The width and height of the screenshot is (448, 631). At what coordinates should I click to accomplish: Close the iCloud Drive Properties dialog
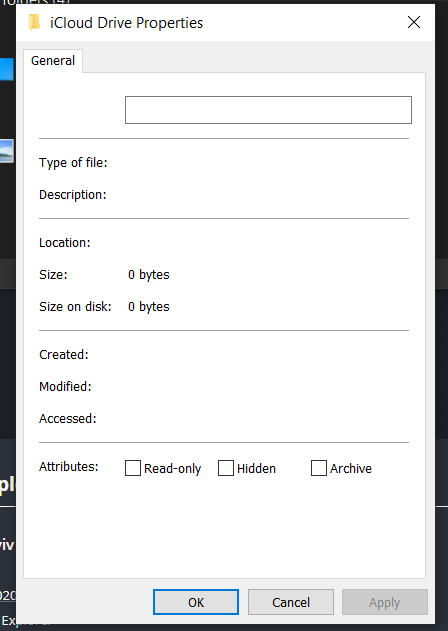pyautogui.click(x=414, y=22)
